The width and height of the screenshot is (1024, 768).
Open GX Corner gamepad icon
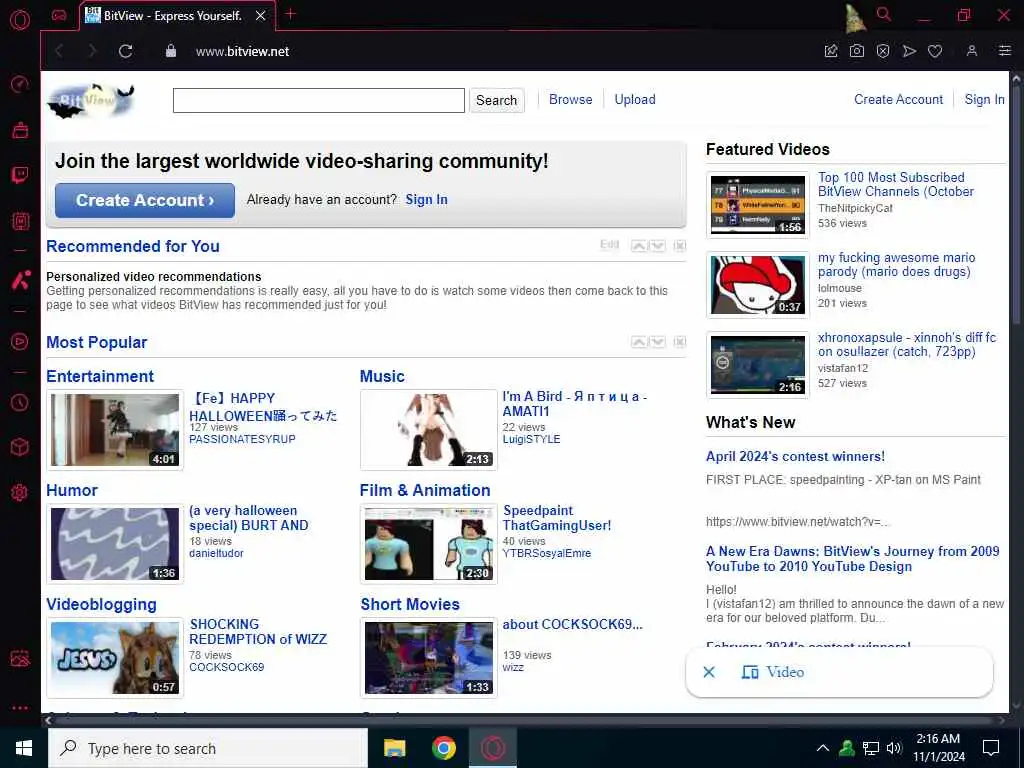(59, 15)
